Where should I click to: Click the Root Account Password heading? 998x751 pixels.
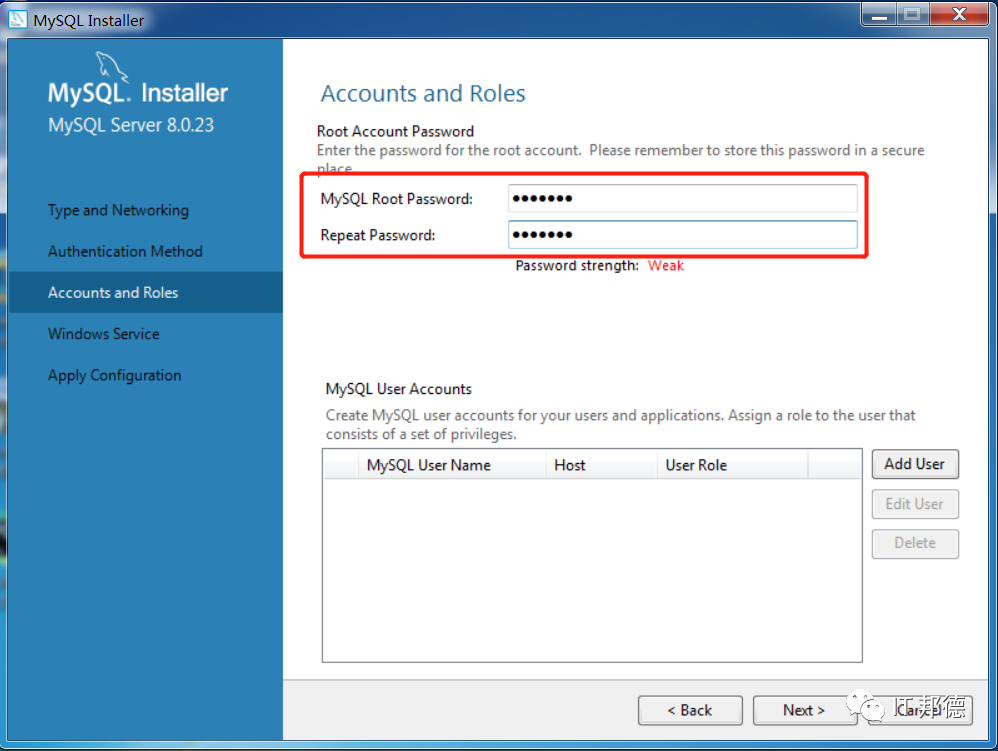pos(395,131)
